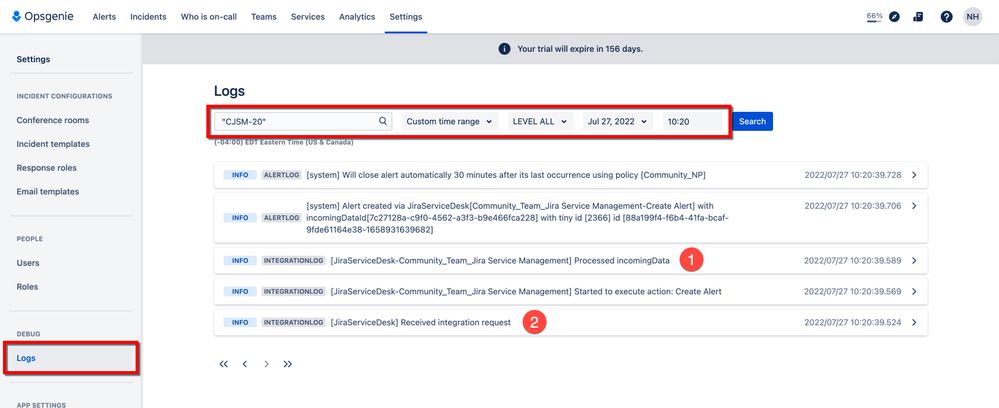Go to the last page of logs
The image size is (999, 408).
288,364
